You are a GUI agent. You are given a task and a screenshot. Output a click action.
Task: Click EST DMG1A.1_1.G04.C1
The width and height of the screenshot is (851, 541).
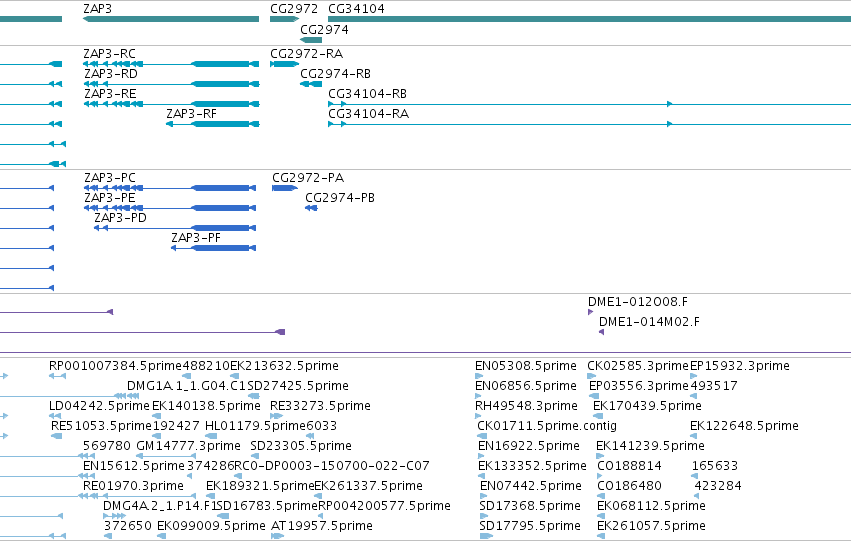click(x=187, y=386)
